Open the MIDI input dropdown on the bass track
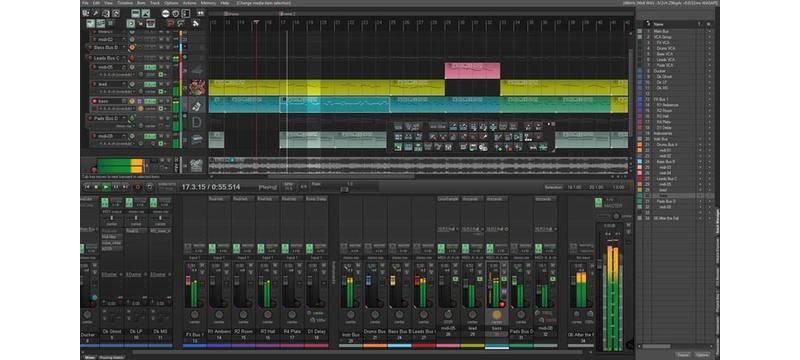 point(116,109)
